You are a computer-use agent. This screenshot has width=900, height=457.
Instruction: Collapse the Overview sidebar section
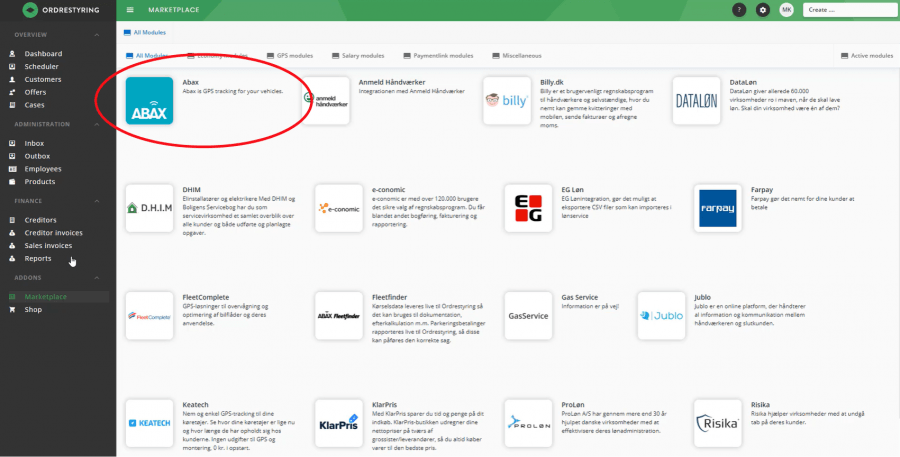[96, 35]
